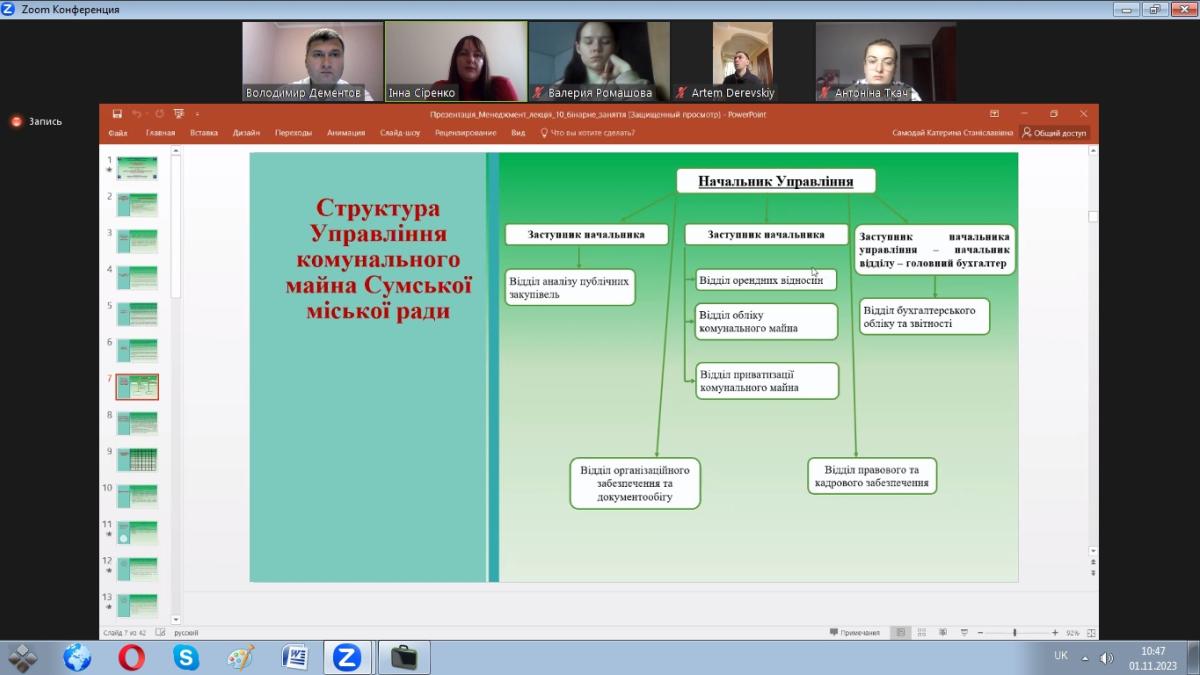
Task: Switch to Normal view icon in status bar
Action: (x=901, y=633)
